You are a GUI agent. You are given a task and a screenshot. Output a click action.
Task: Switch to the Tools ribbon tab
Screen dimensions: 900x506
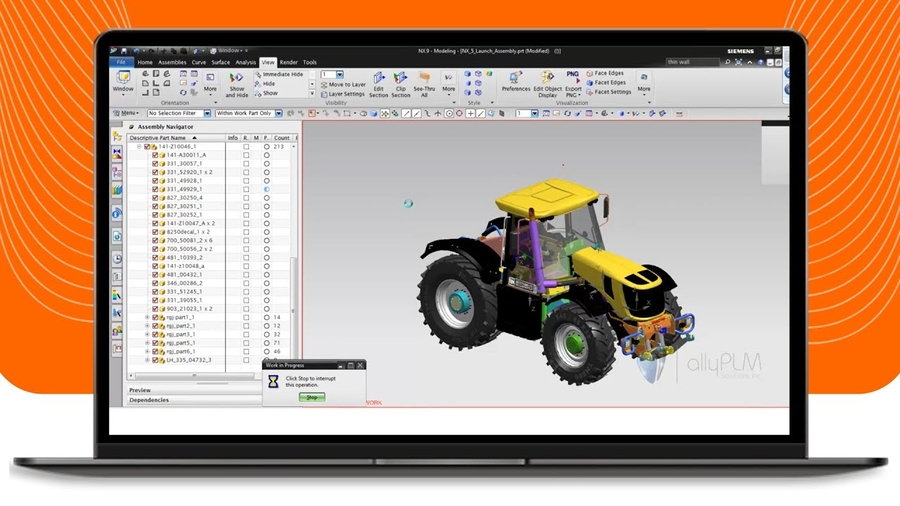pyautogui.click(x=309, y=63)
